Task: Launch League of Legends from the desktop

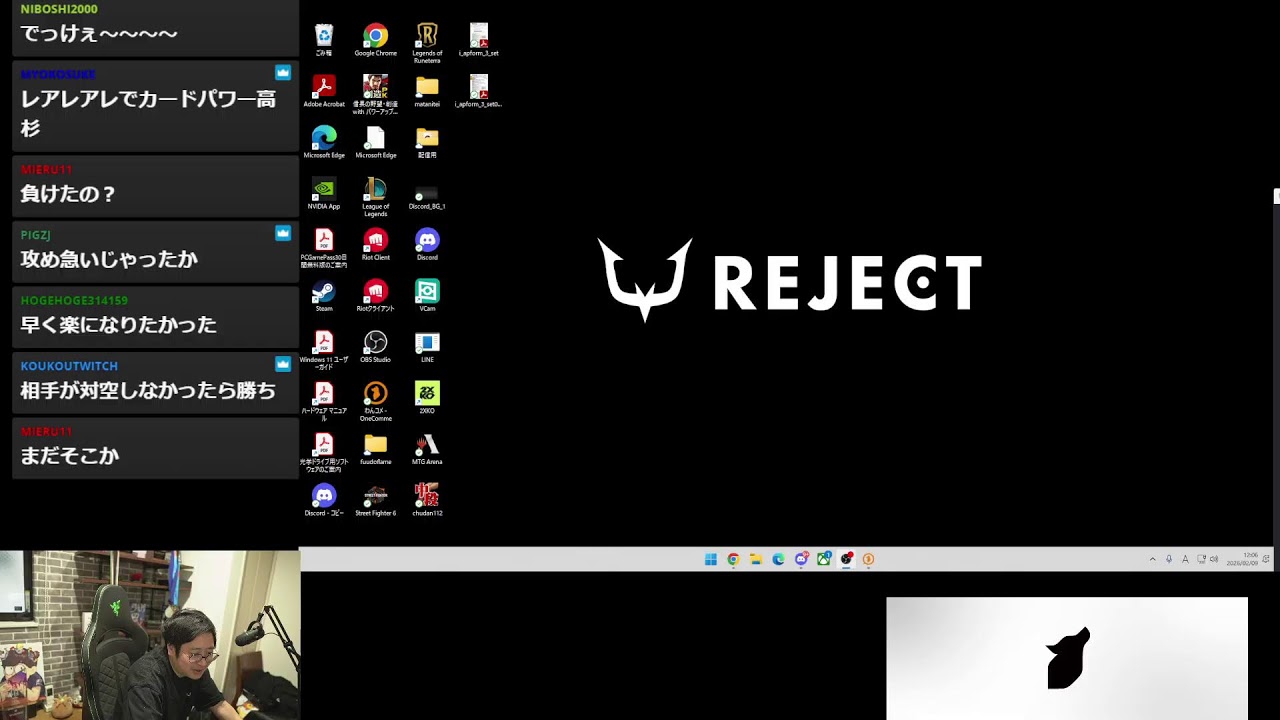Action: 375,196
